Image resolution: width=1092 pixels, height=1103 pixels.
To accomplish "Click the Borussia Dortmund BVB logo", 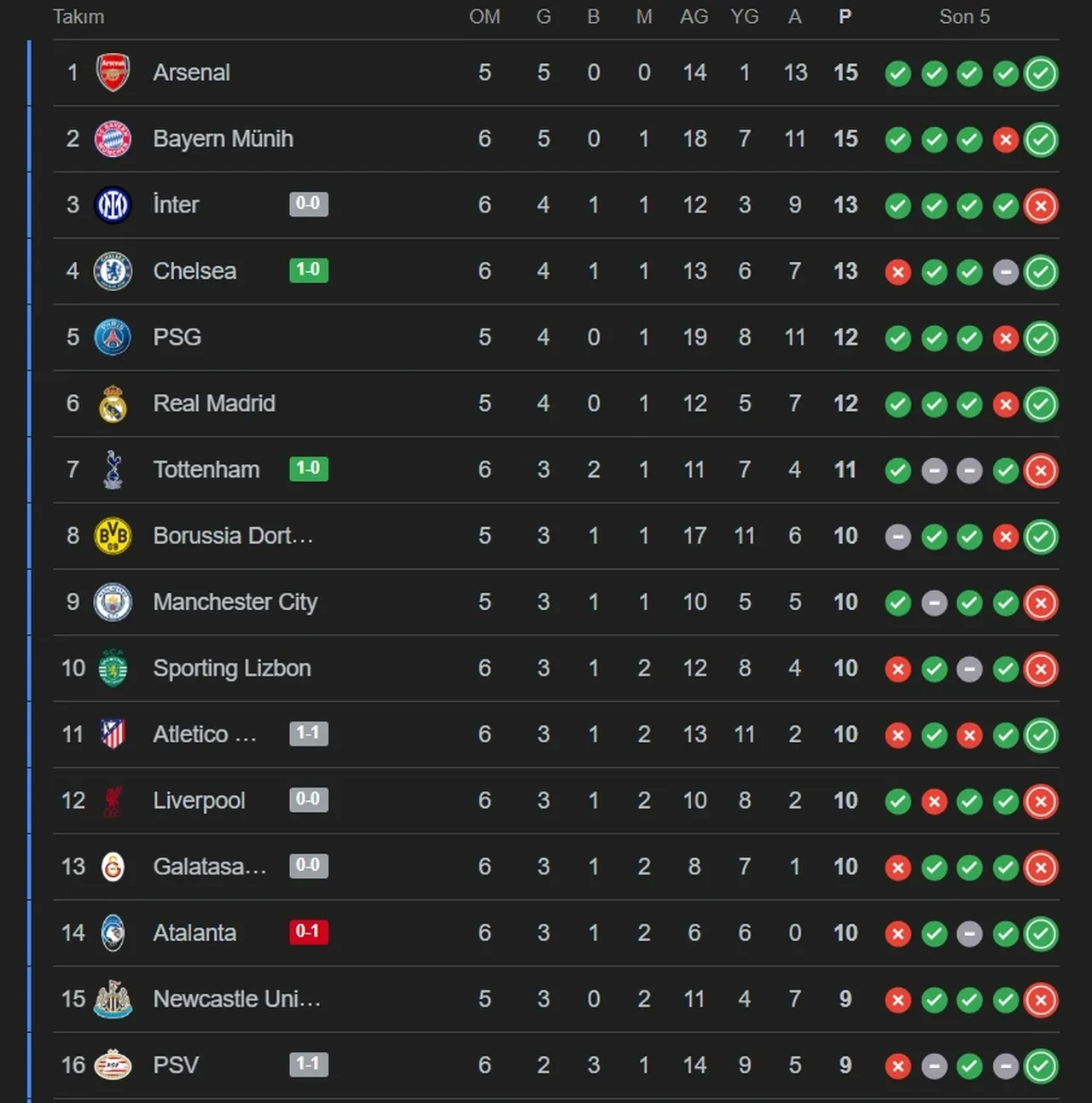I will 113,536.
